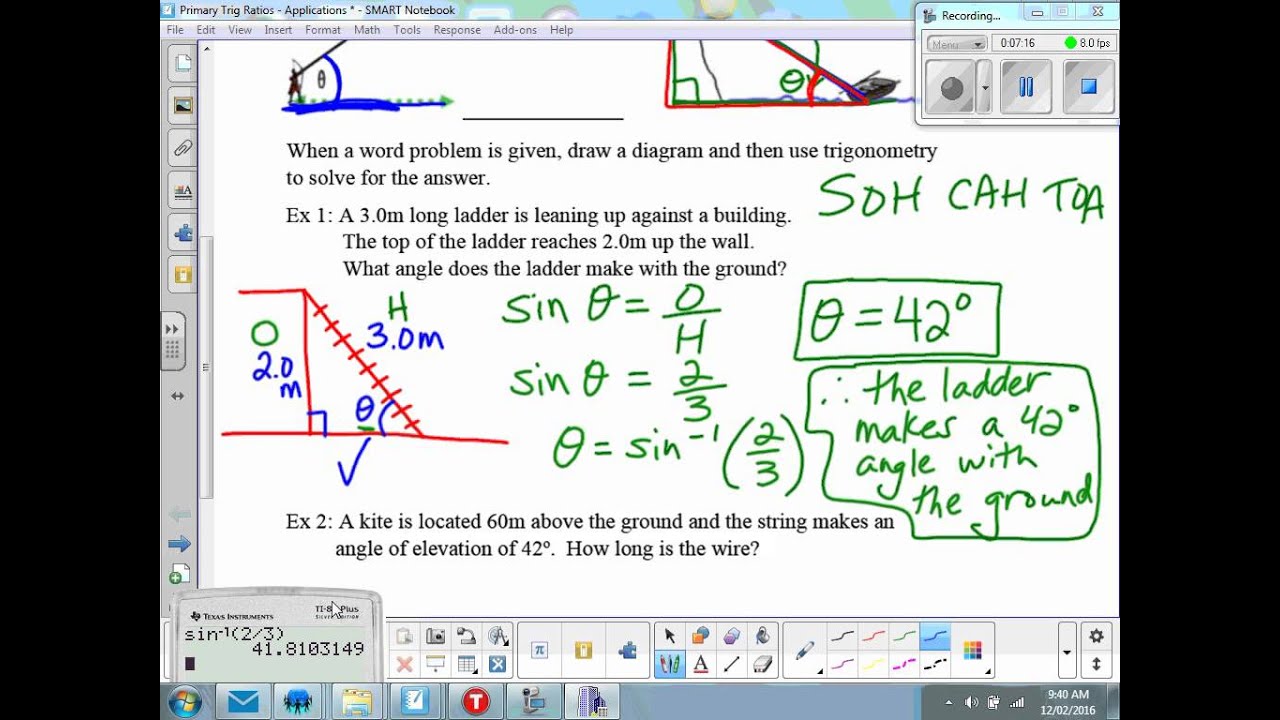Open the Attachments paperclip tab
The height and width of the screenshot is (720, 1280).
point(183,149)
